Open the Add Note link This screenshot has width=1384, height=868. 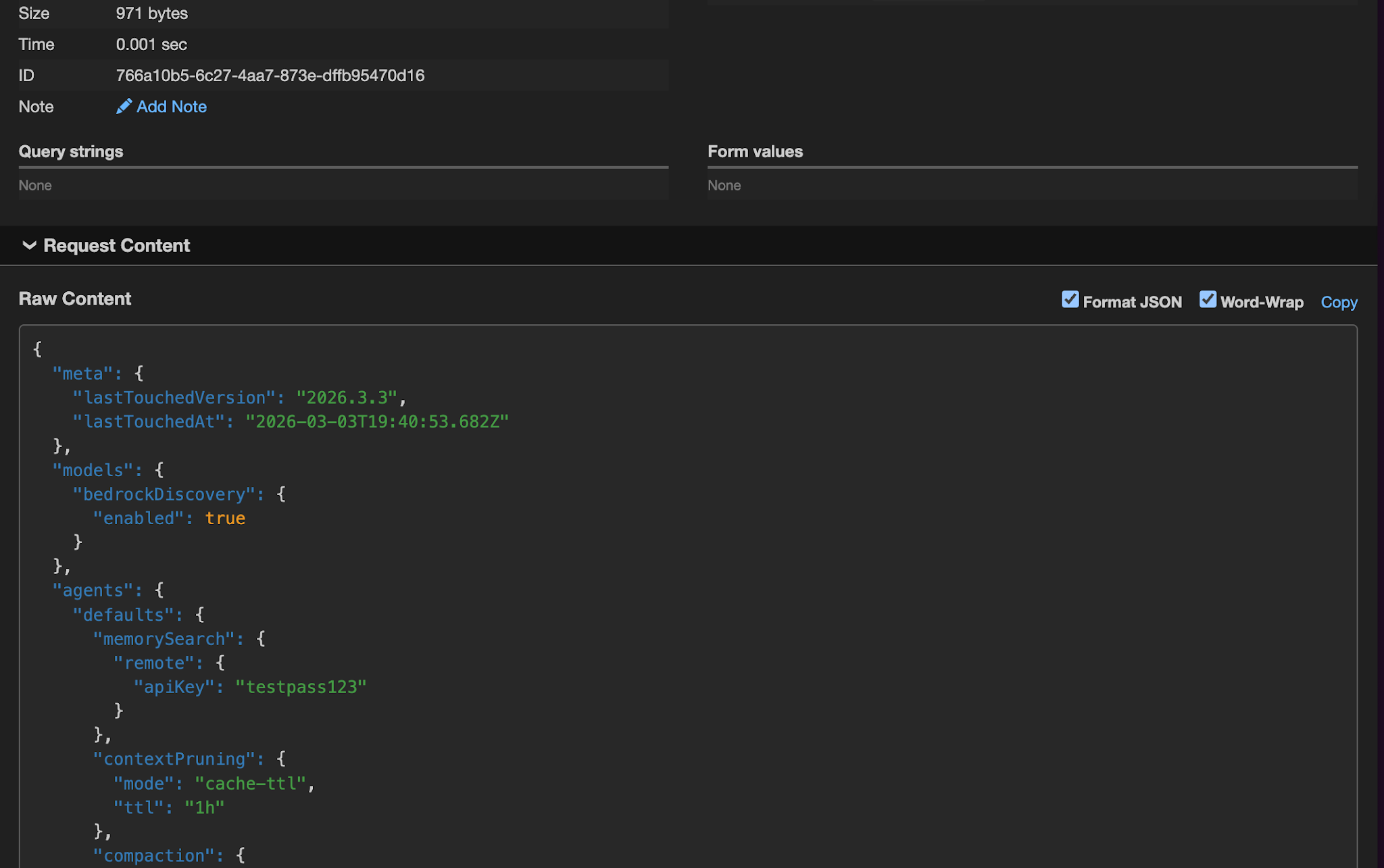pos(172,107)
